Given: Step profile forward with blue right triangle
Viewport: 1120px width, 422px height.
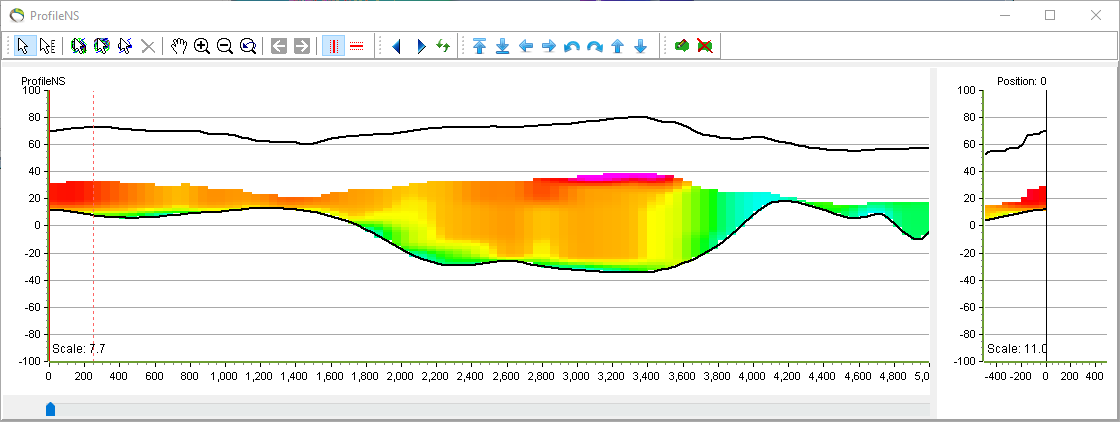Looking at the screenshot, I should pos(421,46).
